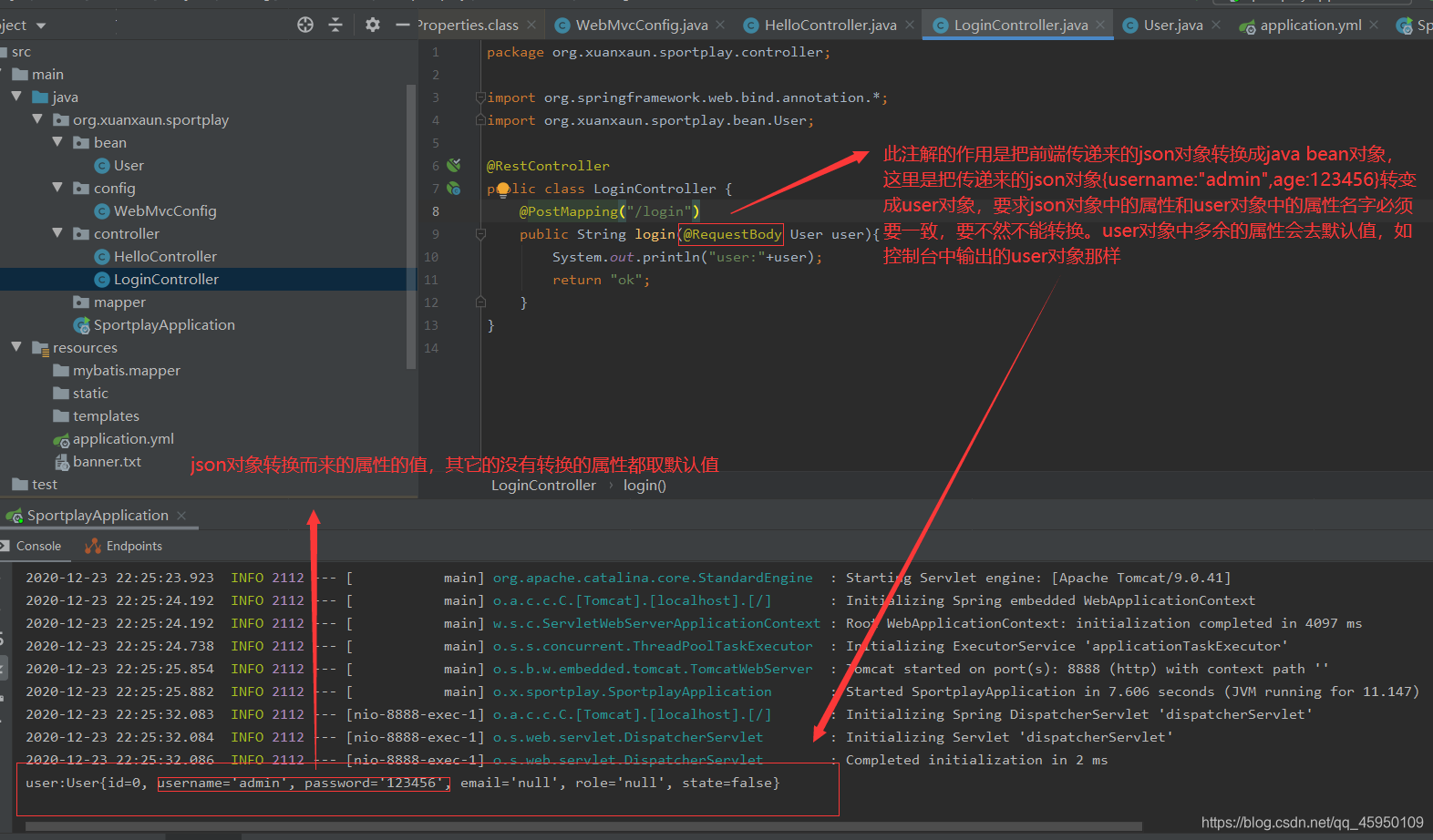Select the SportplayApplication run tab
Screen dimensions: 1433x840
(x=98, y=516)
